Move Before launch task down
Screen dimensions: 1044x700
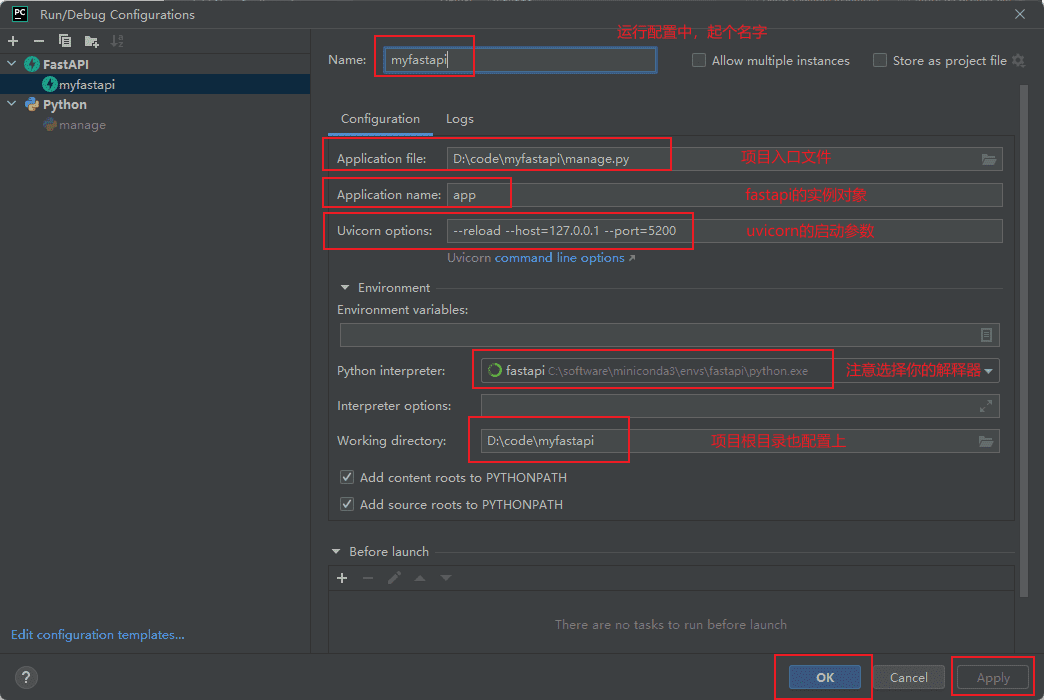click(x=446, y=578)
